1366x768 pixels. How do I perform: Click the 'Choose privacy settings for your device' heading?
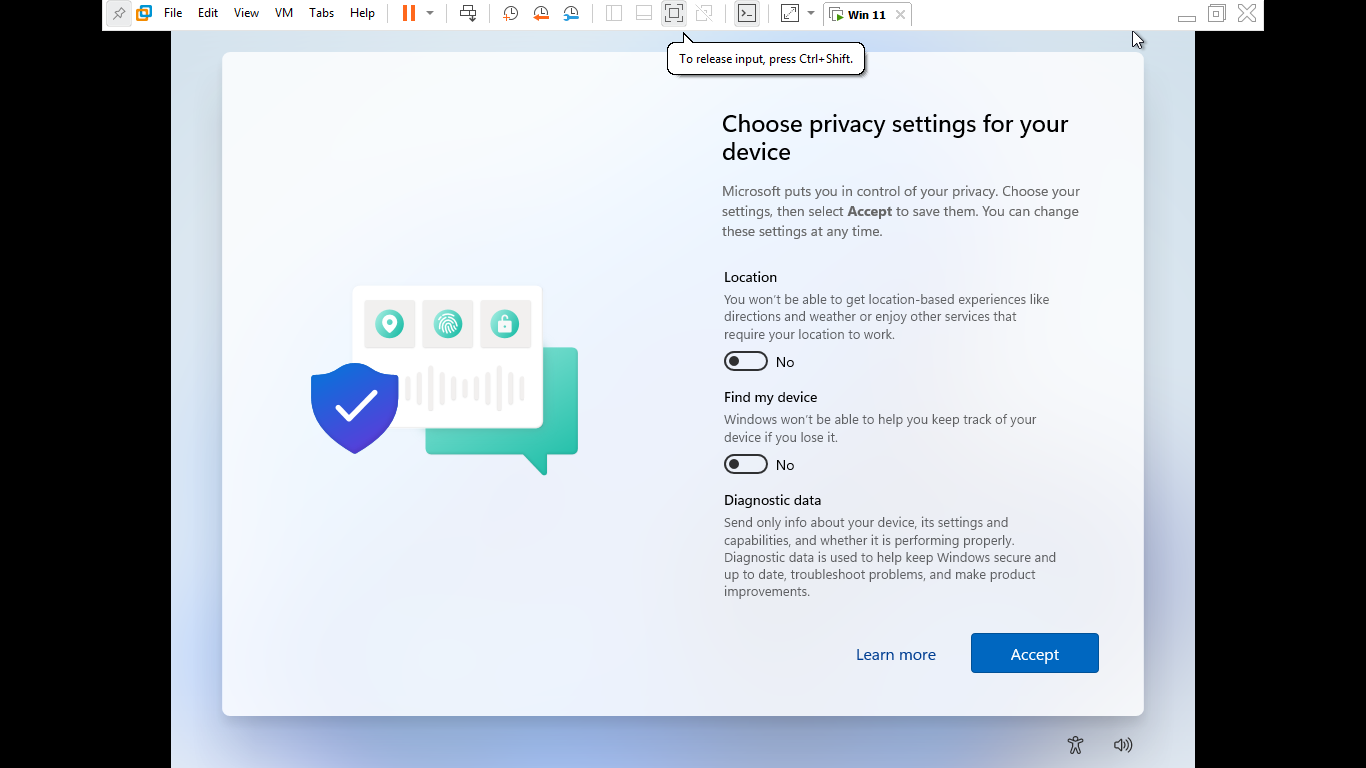[x=895, y=138]
